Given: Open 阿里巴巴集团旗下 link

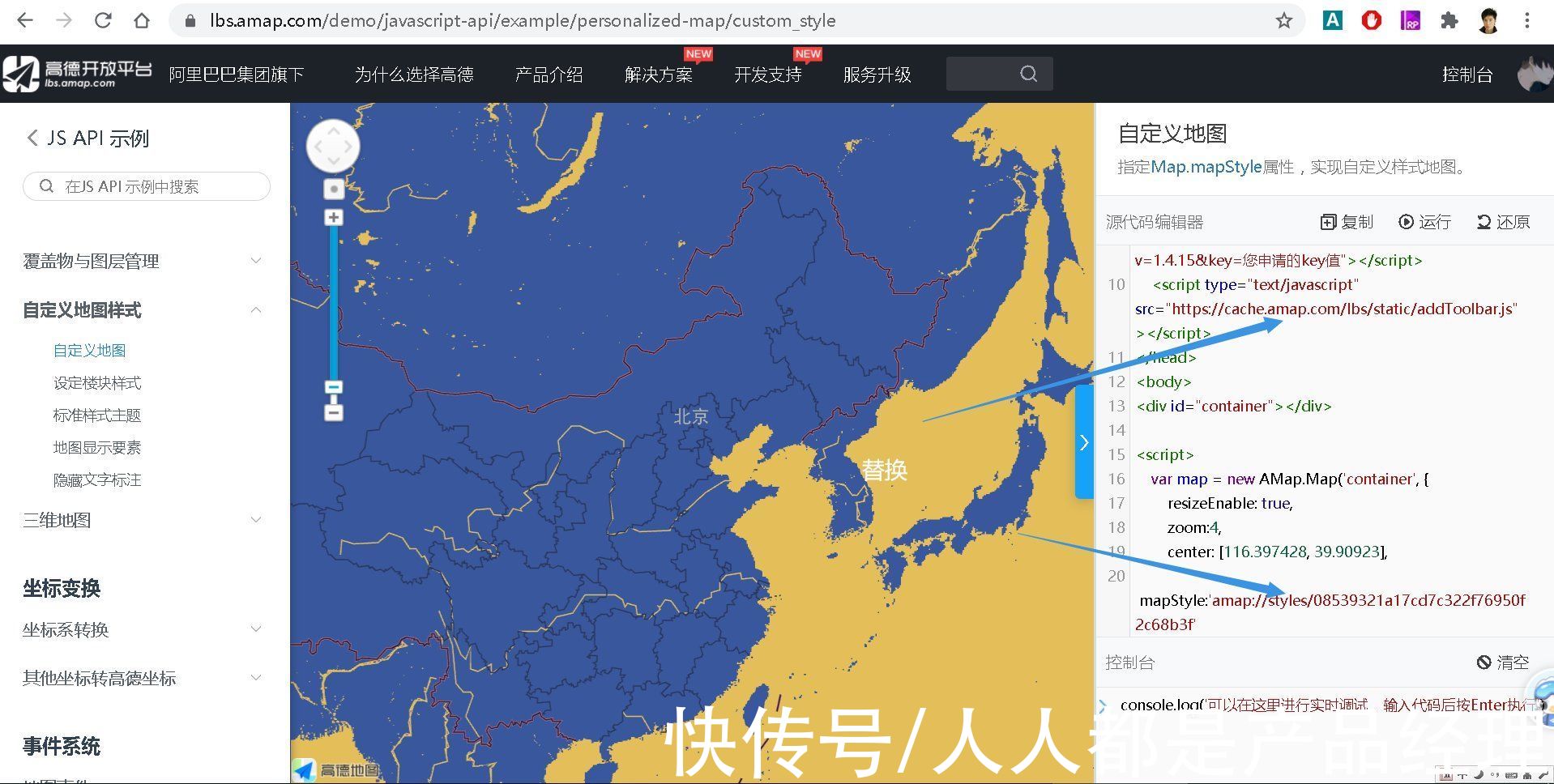Looking at the screenshot, I should tap(236, 75).
